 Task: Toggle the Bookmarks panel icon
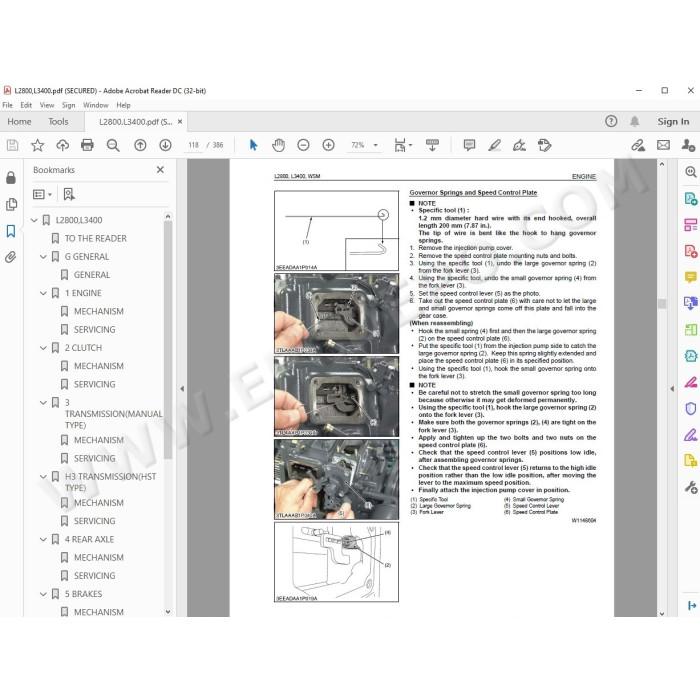click(11, 231)
